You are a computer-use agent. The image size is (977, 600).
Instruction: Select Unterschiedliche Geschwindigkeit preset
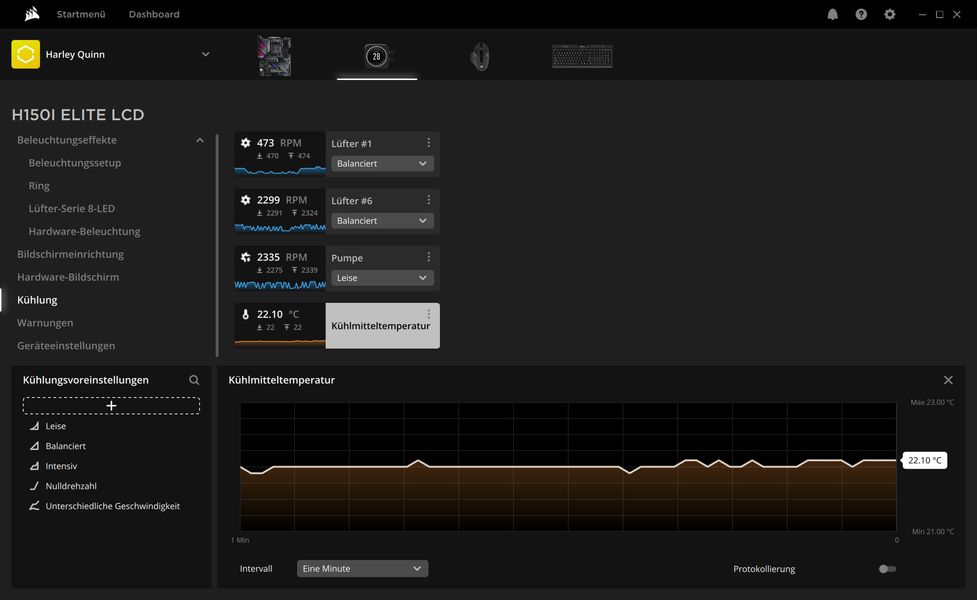click(x=111, y=506)
